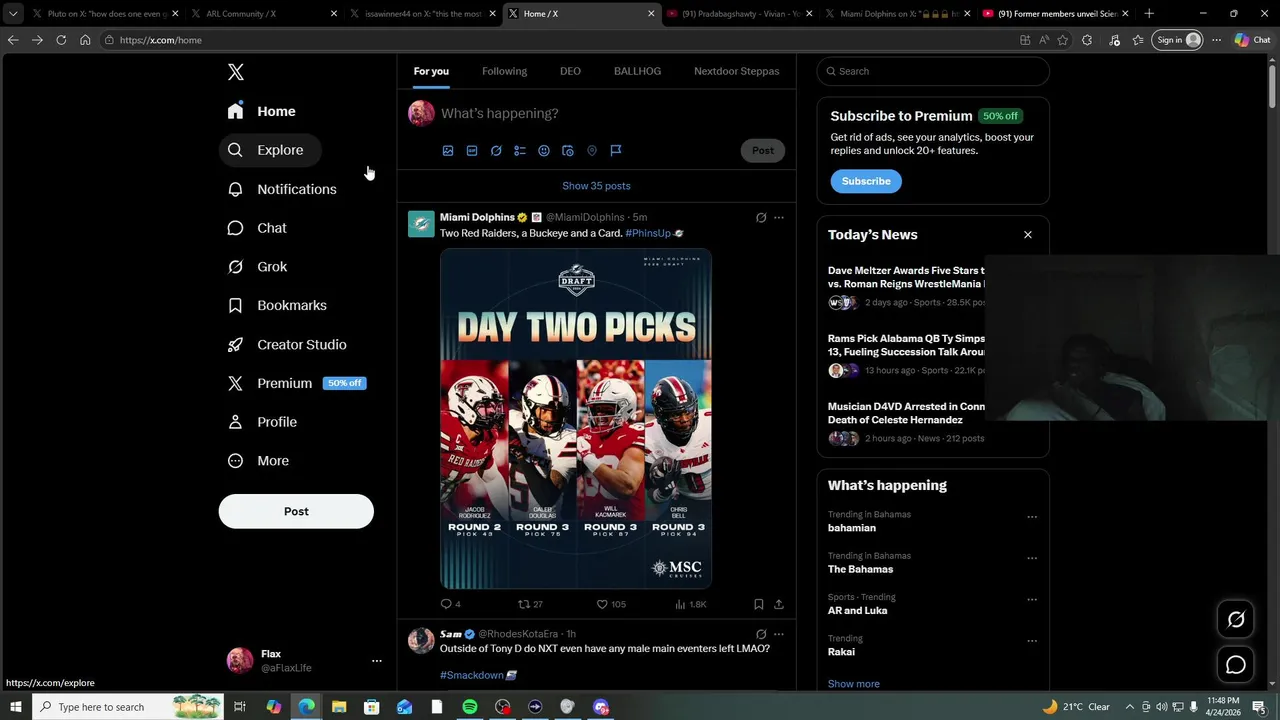
Task: Open options on Sam's post
Action: point(779,634)
